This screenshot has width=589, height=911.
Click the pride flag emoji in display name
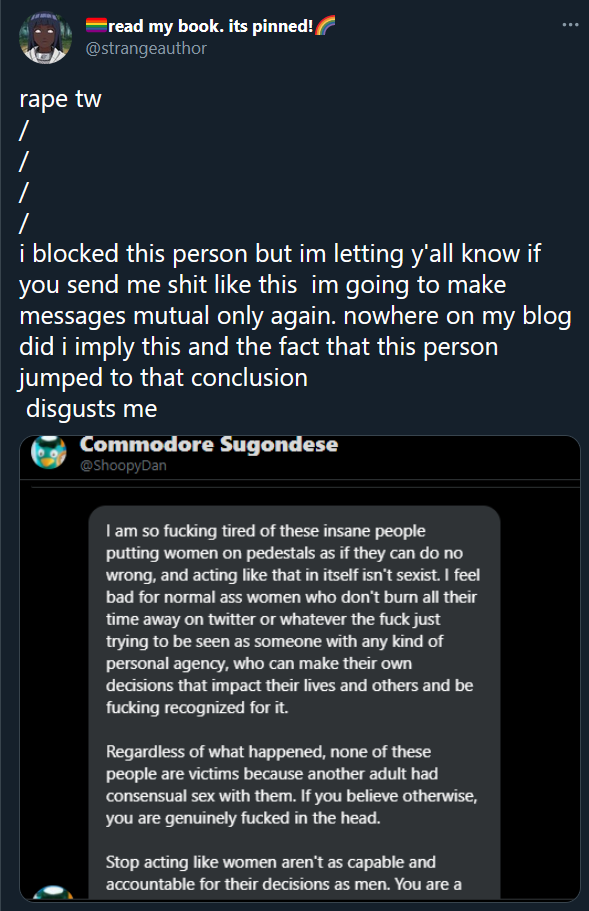pyautogui.click(x=96, y=26)
